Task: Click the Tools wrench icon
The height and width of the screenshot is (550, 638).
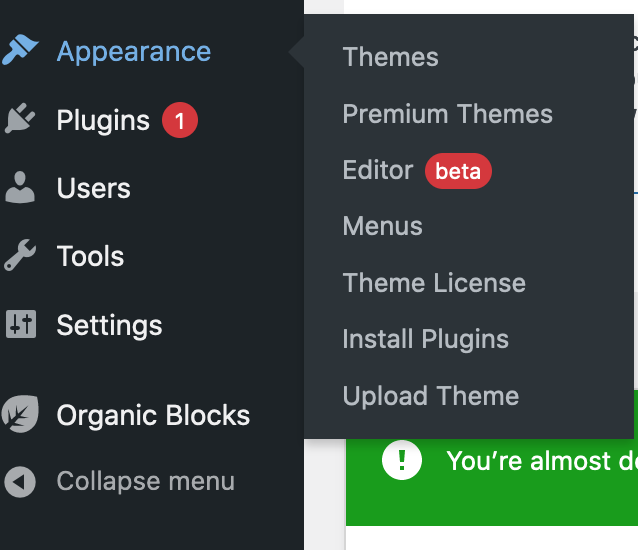Action: (20, 255)
